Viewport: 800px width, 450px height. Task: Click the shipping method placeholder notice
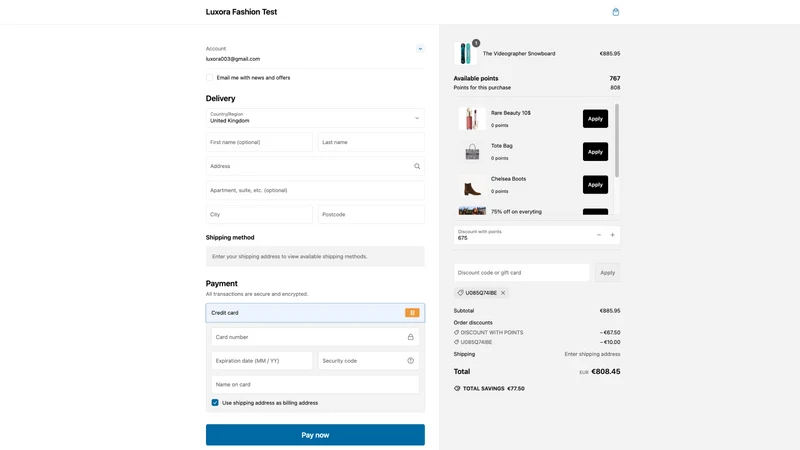315,256
